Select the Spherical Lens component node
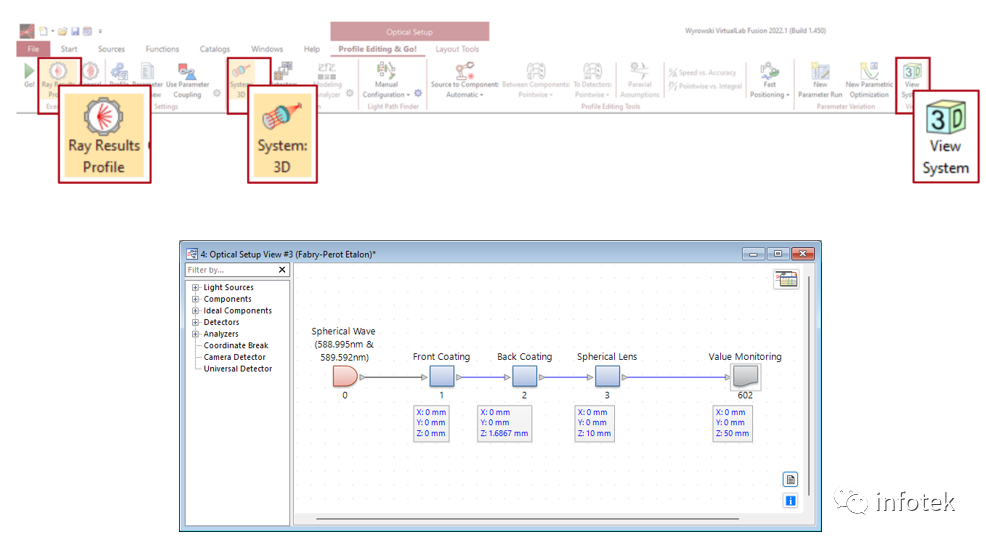The height and width of the screenshot is (542, 986). [x=607, y=377]
